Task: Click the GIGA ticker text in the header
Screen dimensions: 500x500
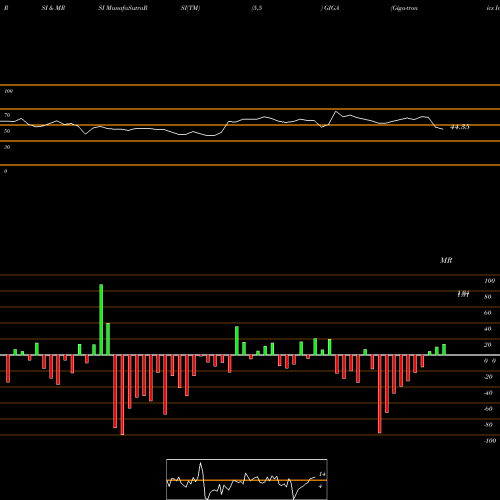Action: click(331, 8)
